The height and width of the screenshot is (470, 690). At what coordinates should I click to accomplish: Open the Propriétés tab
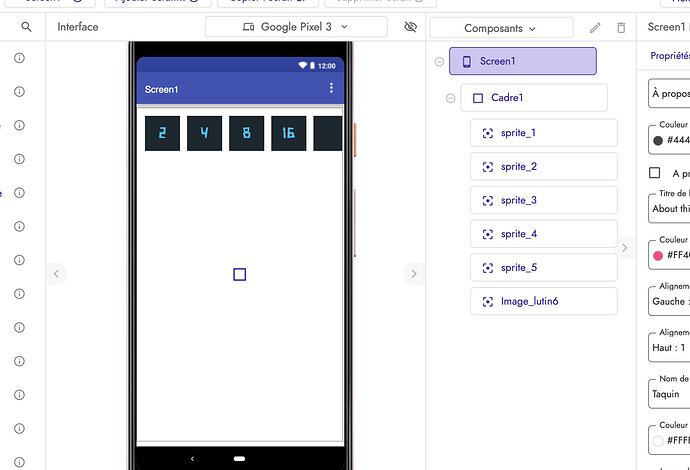point(670,56)
